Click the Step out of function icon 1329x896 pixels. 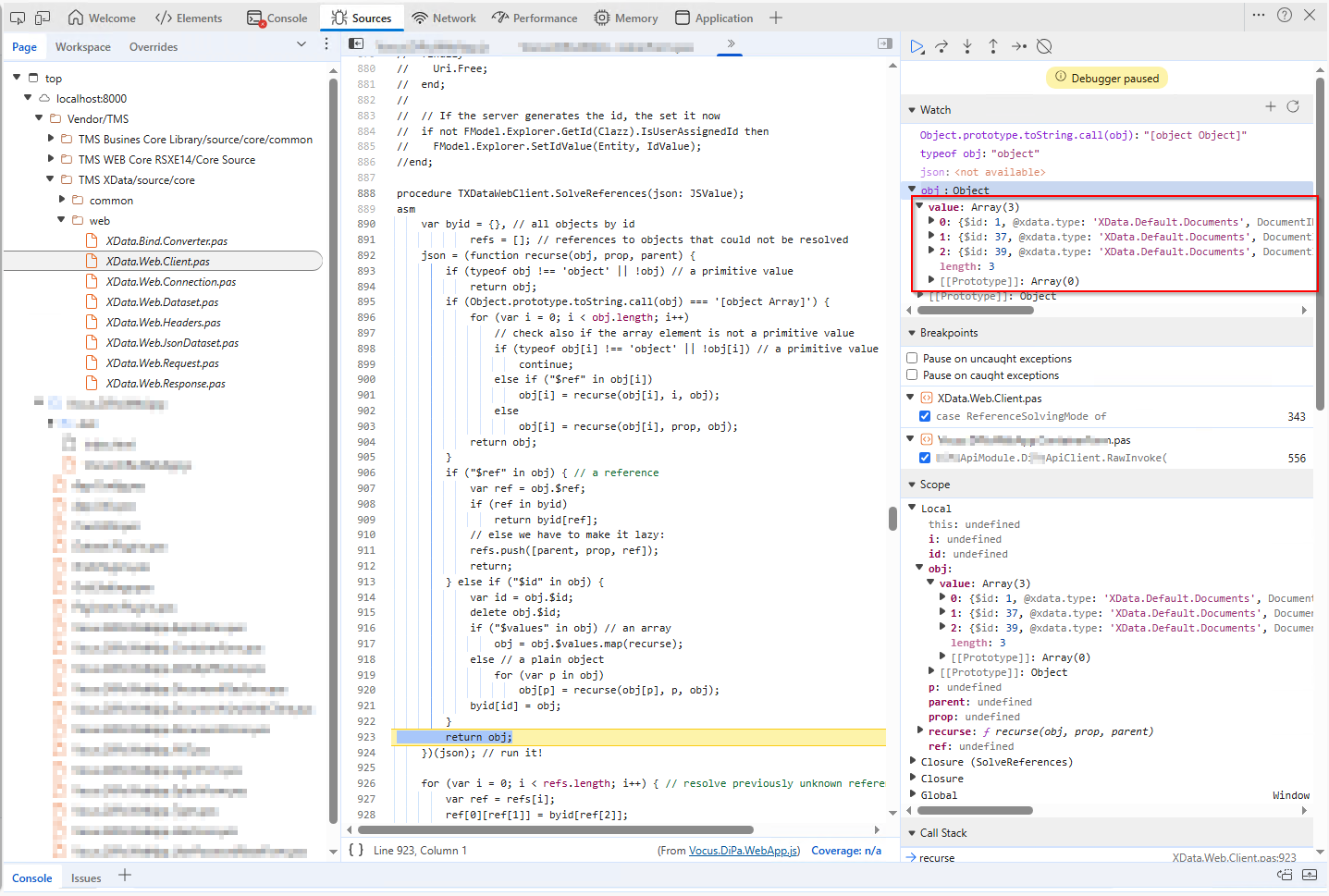click(993, 46)
